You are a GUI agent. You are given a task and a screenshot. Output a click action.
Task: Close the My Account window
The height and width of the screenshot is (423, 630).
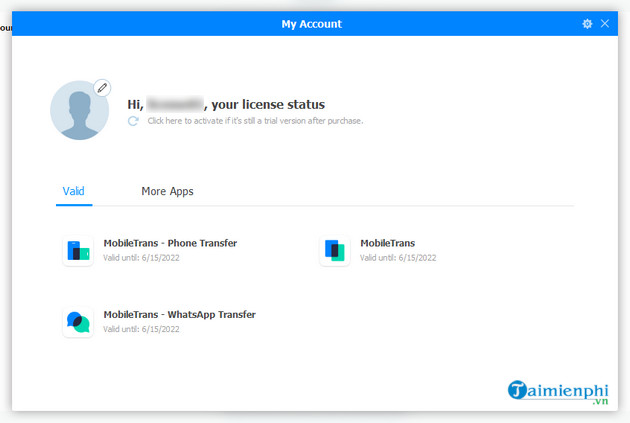pos(605,23)
